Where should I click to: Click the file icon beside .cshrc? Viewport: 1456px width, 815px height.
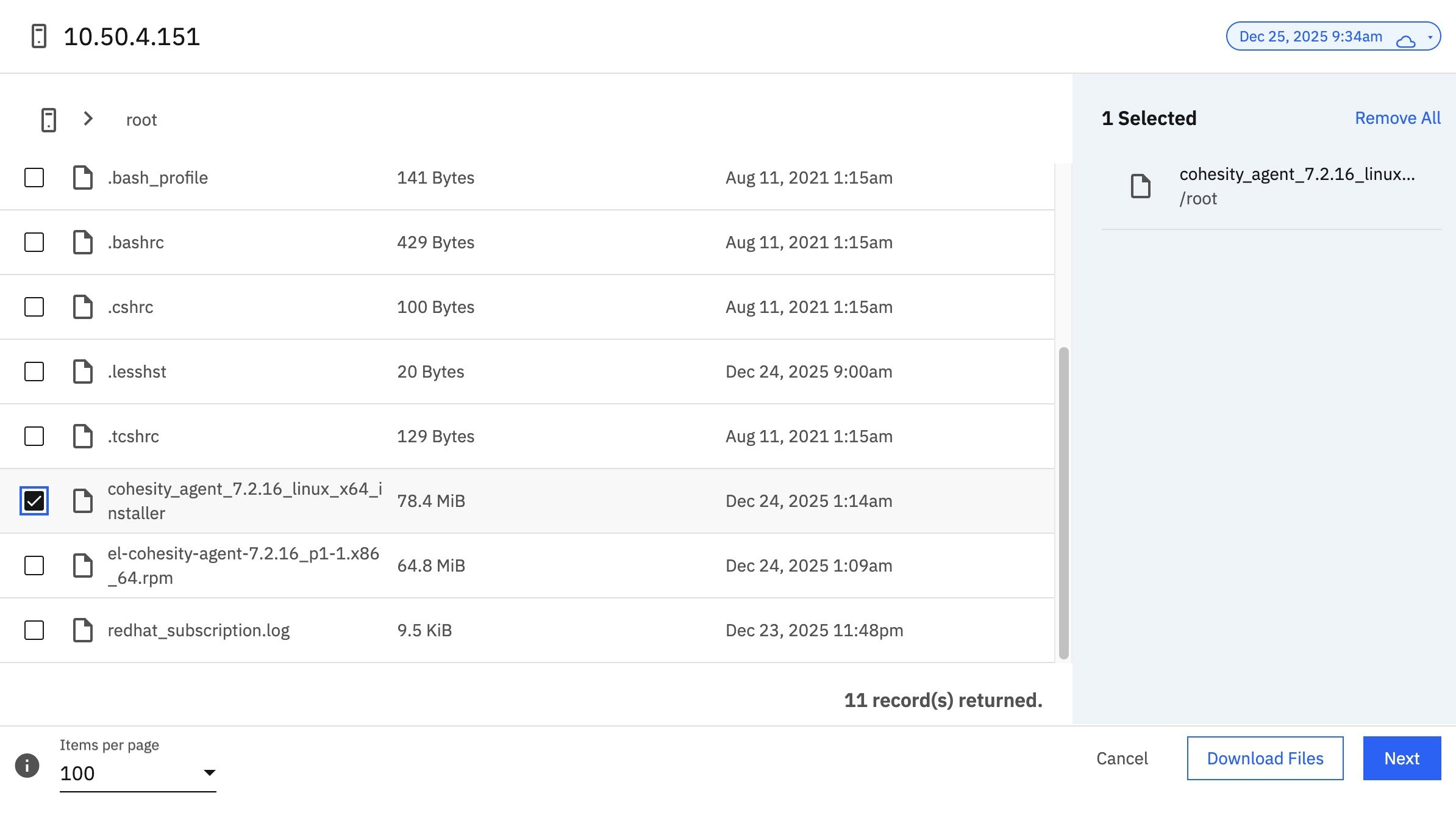(82, 307)
